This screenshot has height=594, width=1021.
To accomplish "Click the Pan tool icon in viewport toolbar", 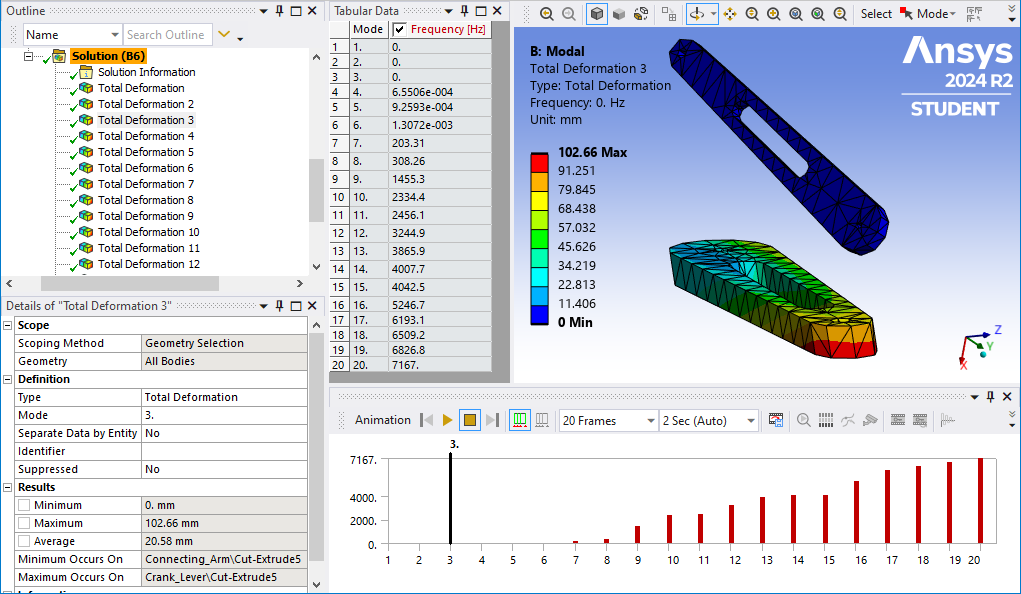I will coord(729,14).
